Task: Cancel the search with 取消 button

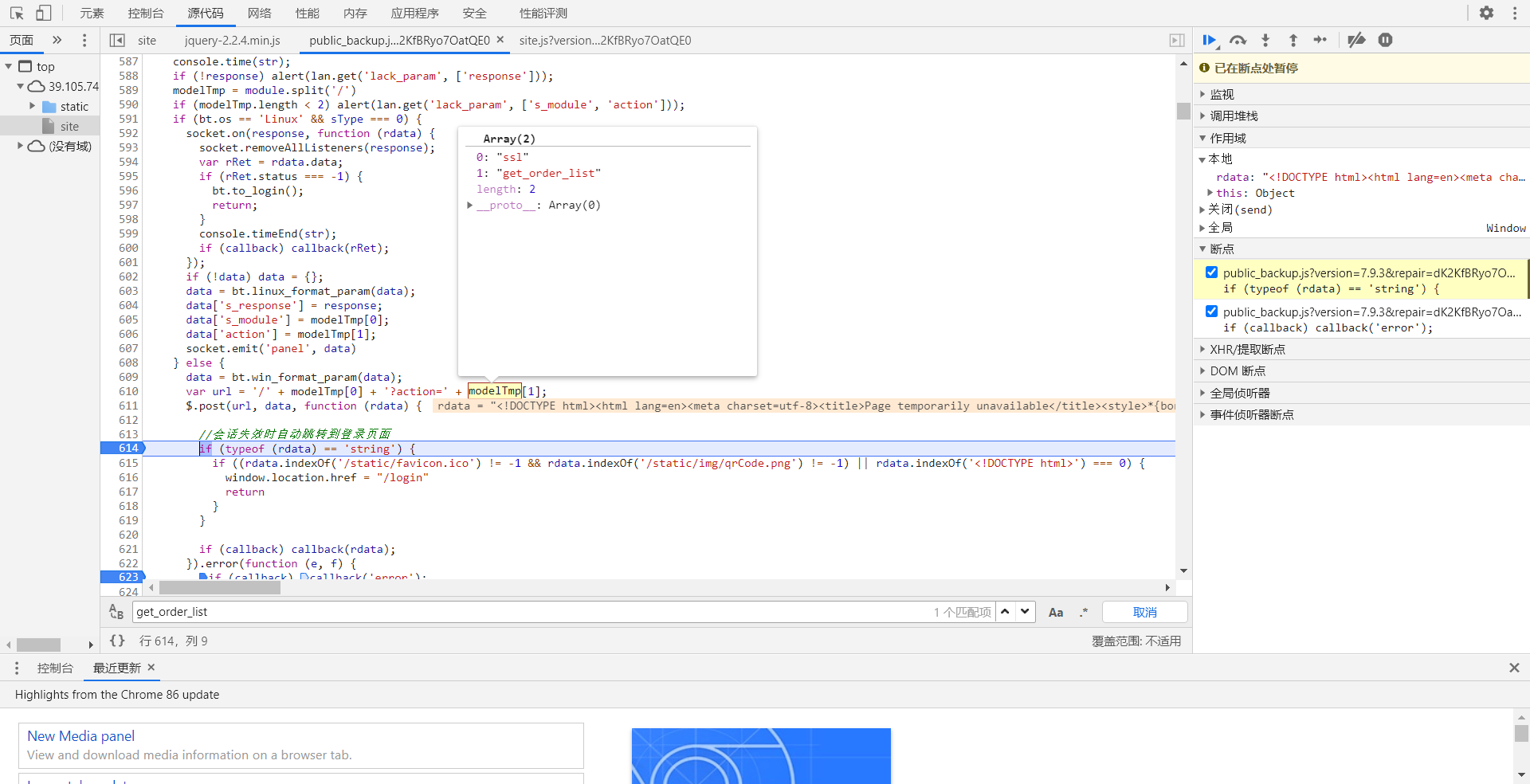Action: coord(1145,612)
